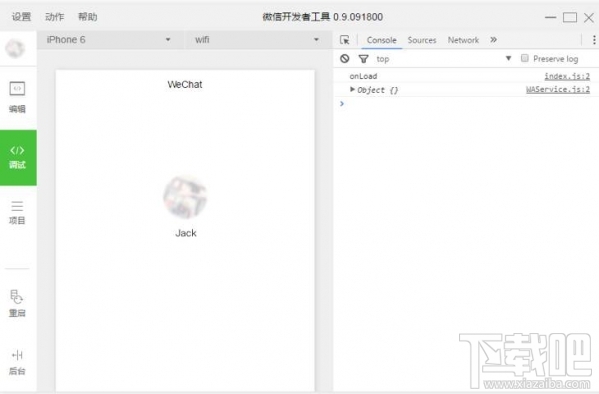Viewport: 599px width, 394px height.
Task: Toggle the console filter icon
Action: pyautogui.click(x=363, y=59)
